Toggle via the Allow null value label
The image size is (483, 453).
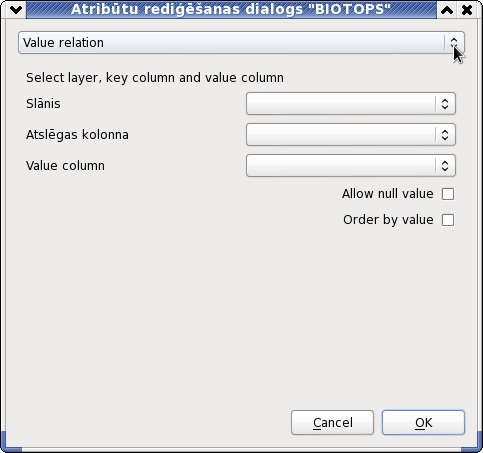[x=388, y=194]
